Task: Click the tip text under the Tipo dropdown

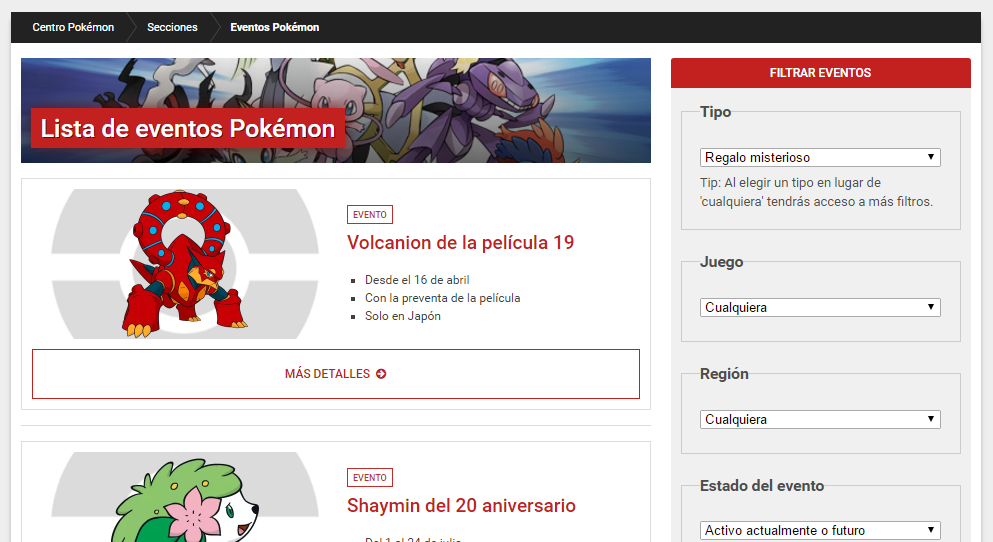Action: (815, 192)
